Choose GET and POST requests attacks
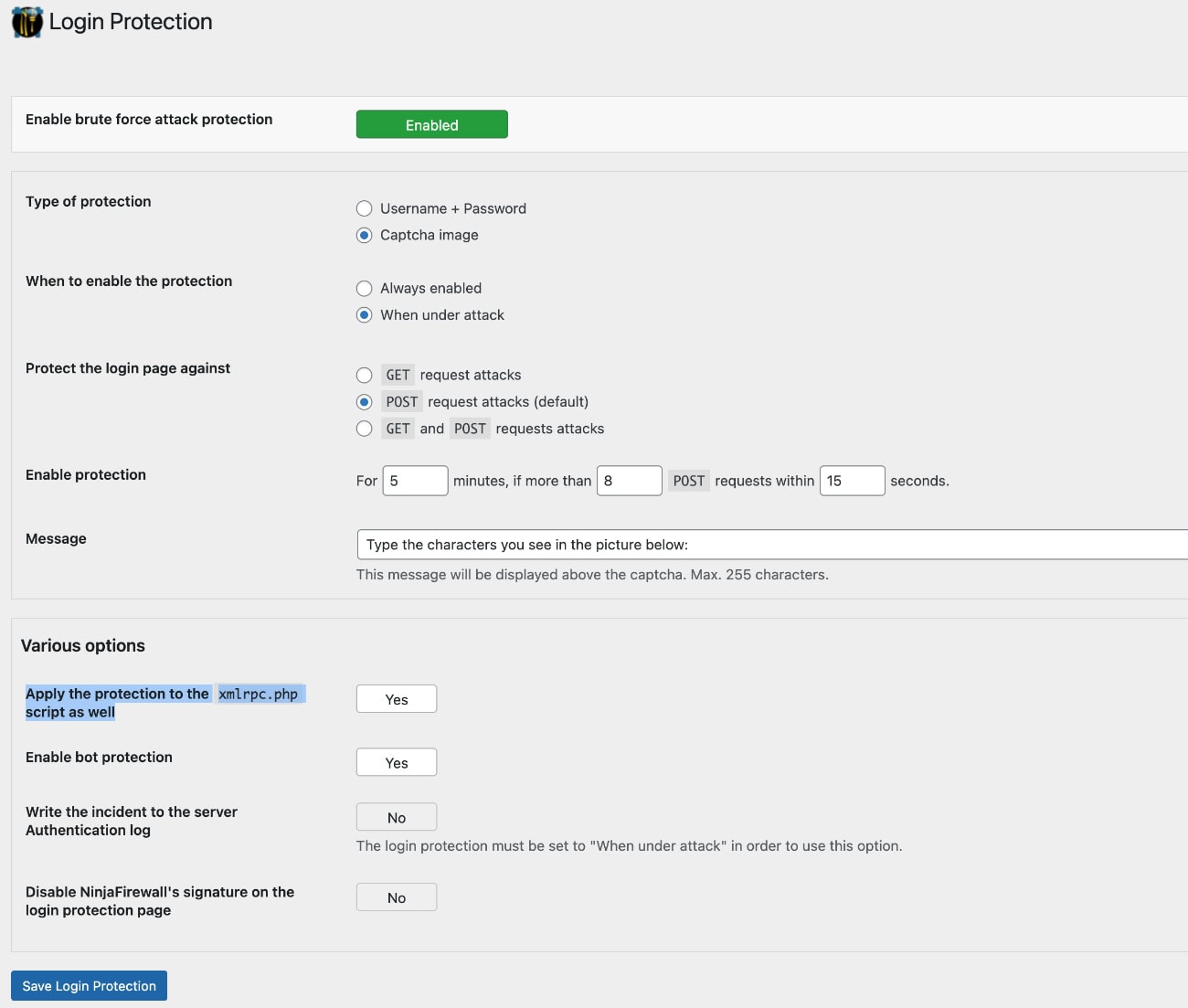 [364, 428]
